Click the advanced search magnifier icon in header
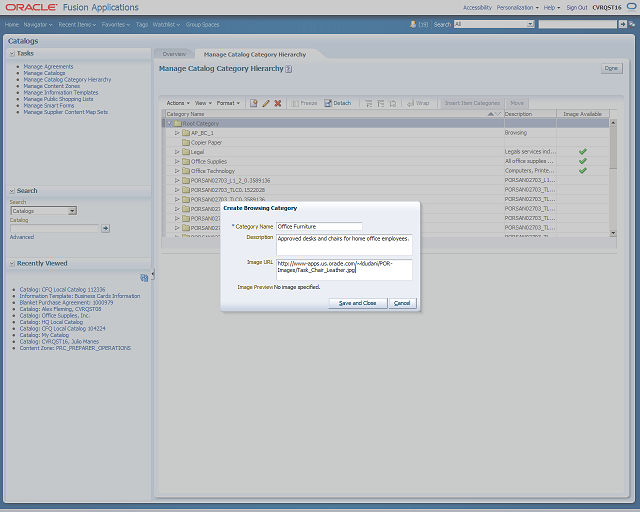Image resolution: width=640 pixels, height=512 pixels. (x=632, y=24)
